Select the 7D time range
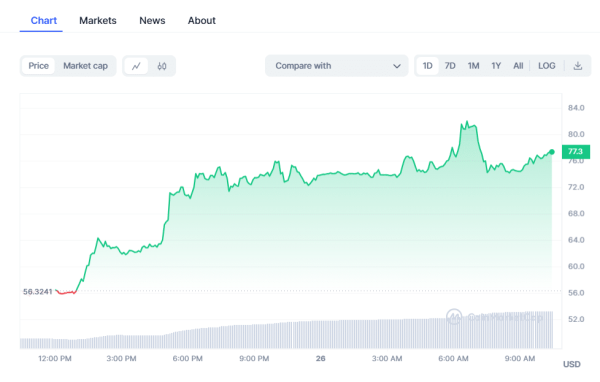 450,66
